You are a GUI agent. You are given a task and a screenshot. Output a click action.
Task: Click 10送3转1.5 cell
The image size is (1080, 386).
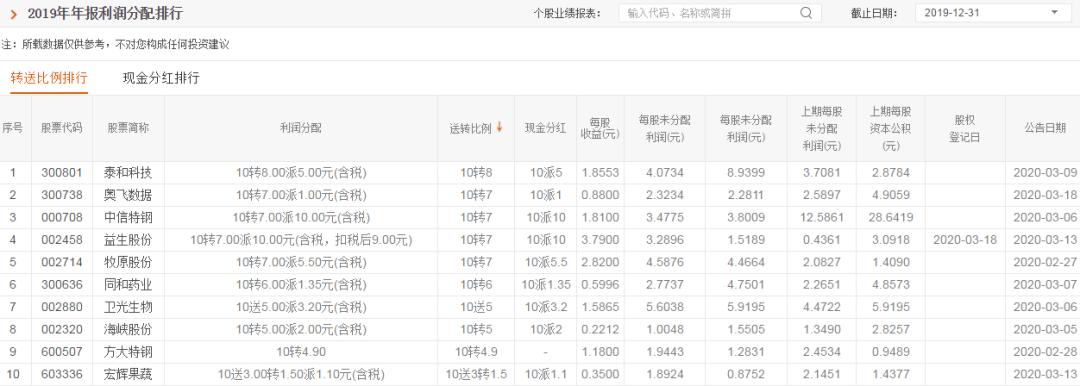(476, 374)
